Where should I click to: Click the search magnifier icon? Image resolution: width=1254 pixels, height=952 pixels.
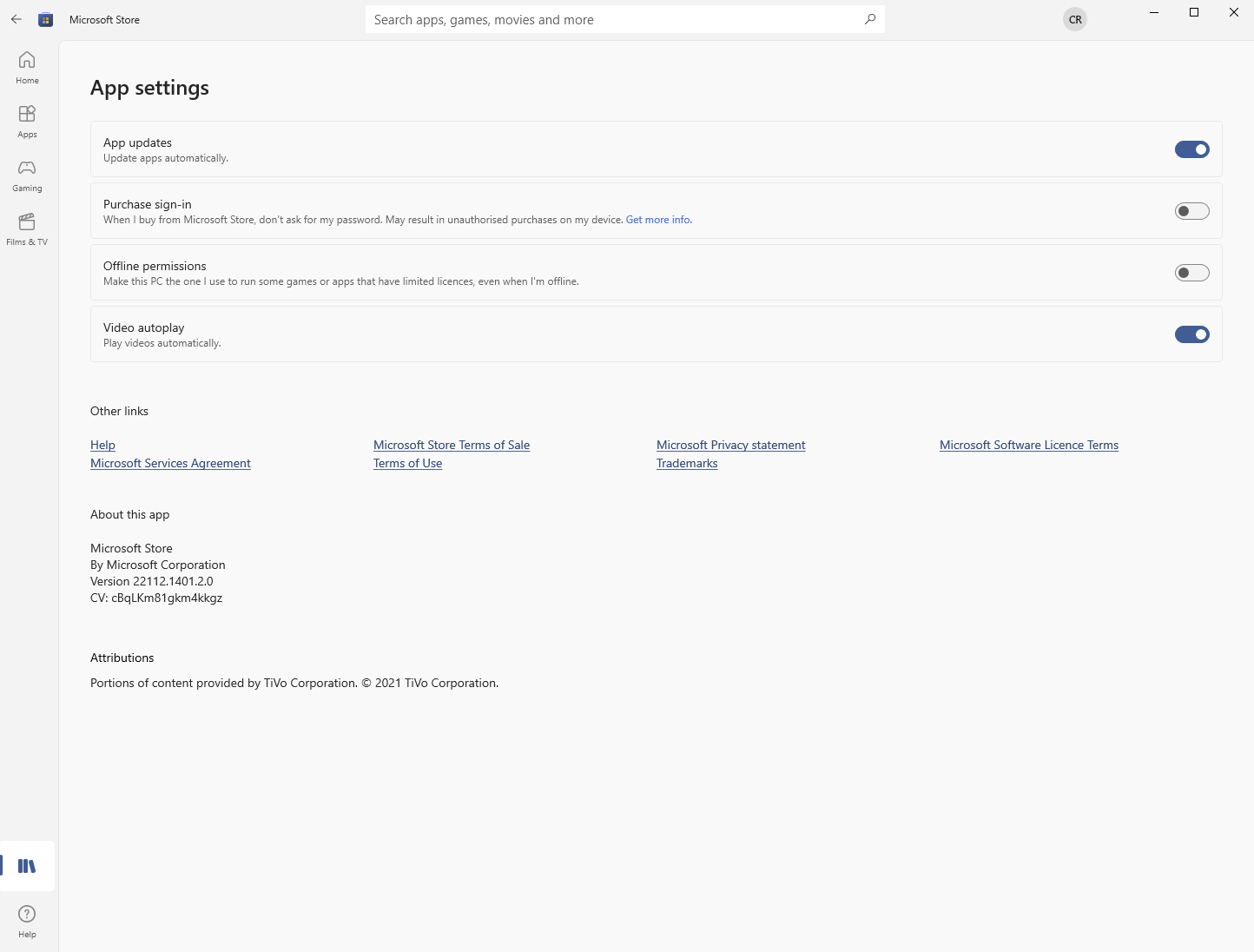(870, 19)
